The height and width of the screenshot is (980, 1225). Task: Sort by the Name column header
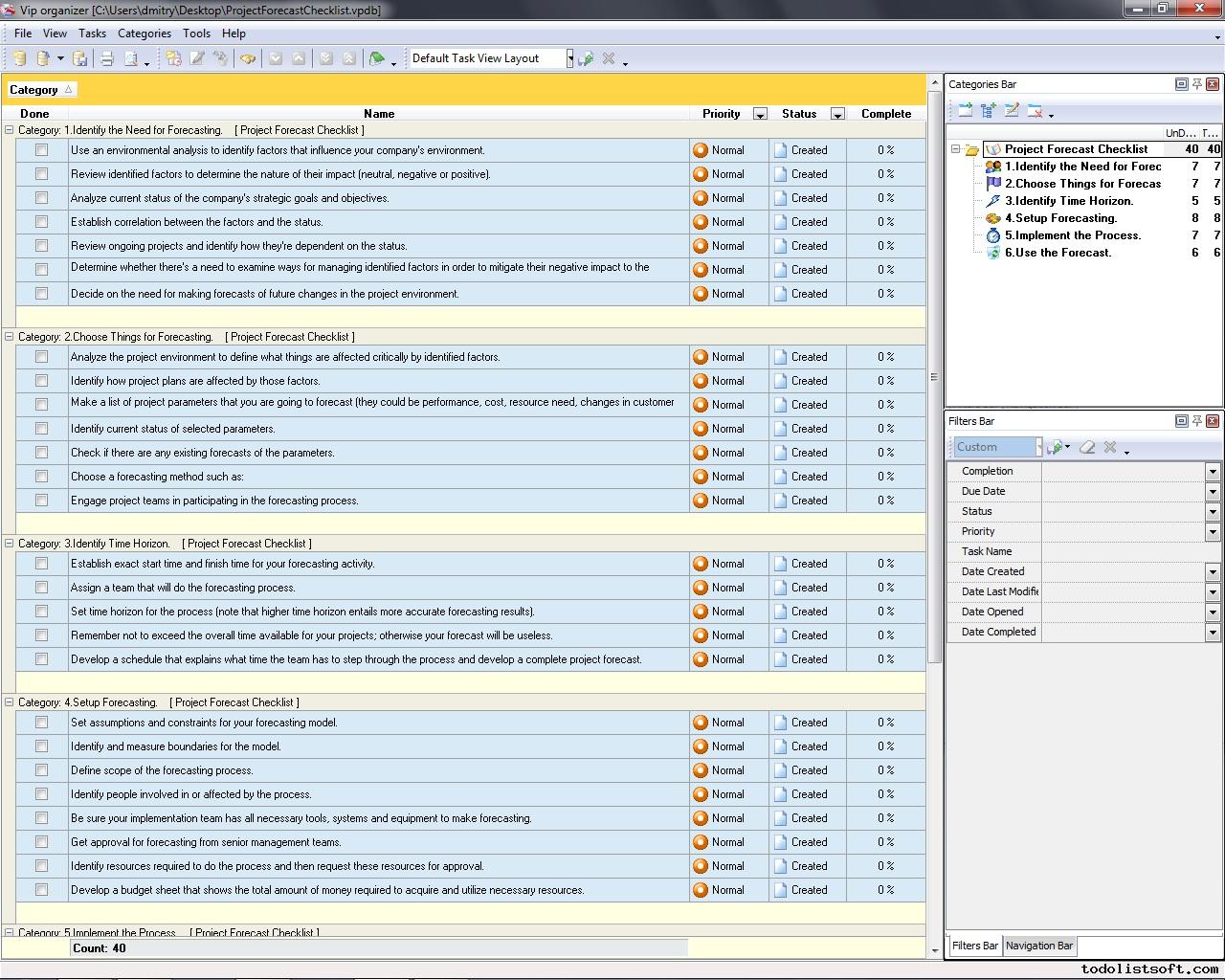tap(379, 113)
